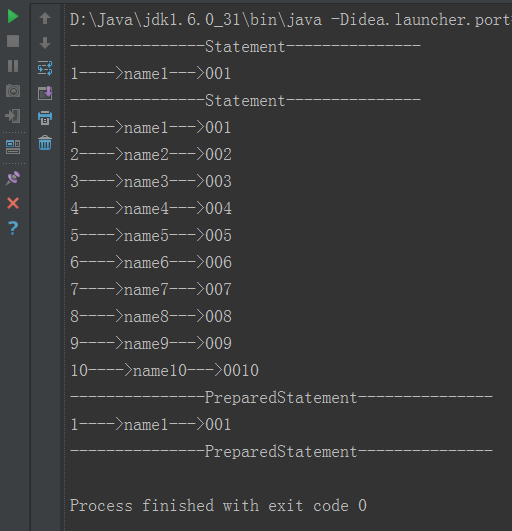The image size is (512, 531).
Task: Click the green Run (rerun) icon
Action: (x=13, y=16)
